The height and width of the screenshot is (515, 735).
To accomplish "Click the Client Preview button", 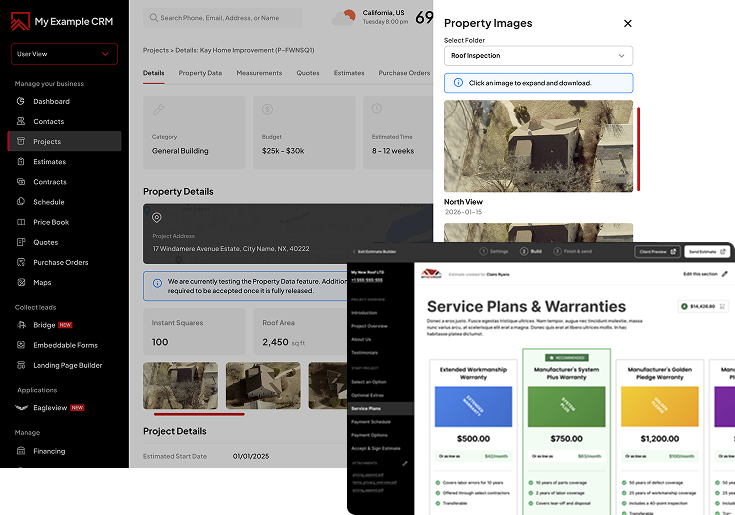I will point(657,252).
